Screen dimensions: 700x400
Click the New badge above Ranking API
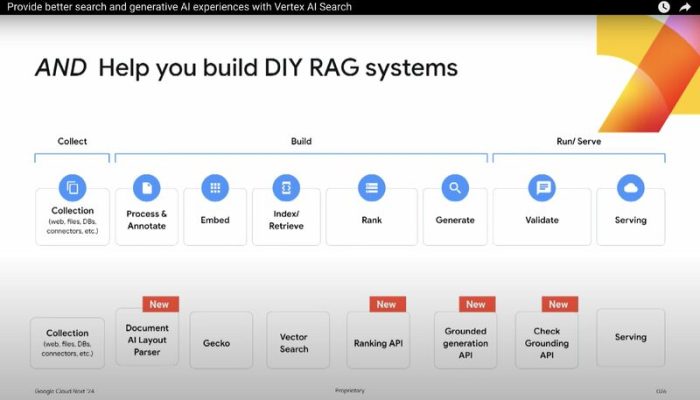tap(388, 304)
